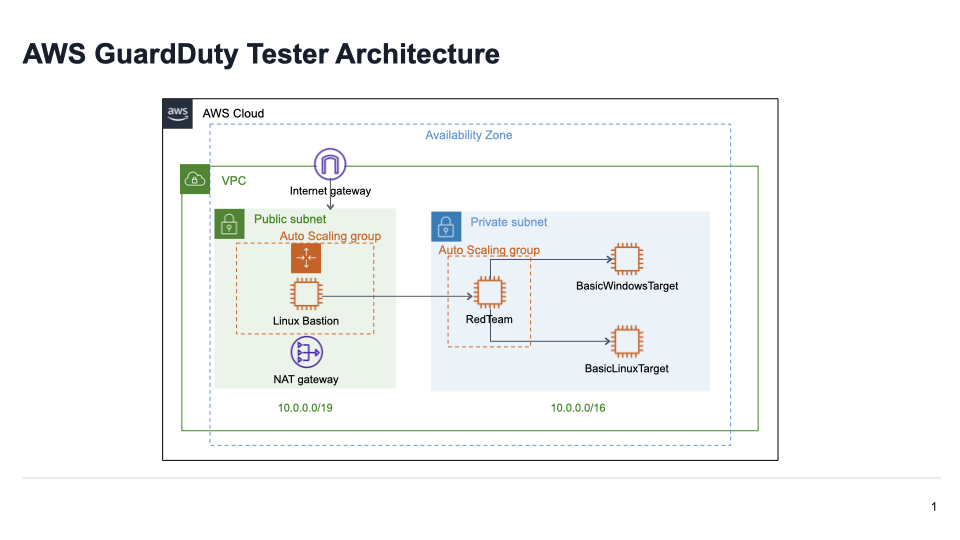This screenshot has height=540, width=960.
Task: Select the VPC label text
Action: click(234, 181)
